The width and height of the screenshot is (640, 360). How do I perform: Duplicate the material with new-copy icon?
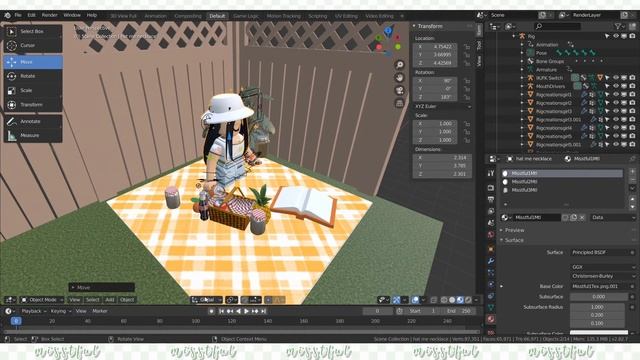click(x=574, y=218)
